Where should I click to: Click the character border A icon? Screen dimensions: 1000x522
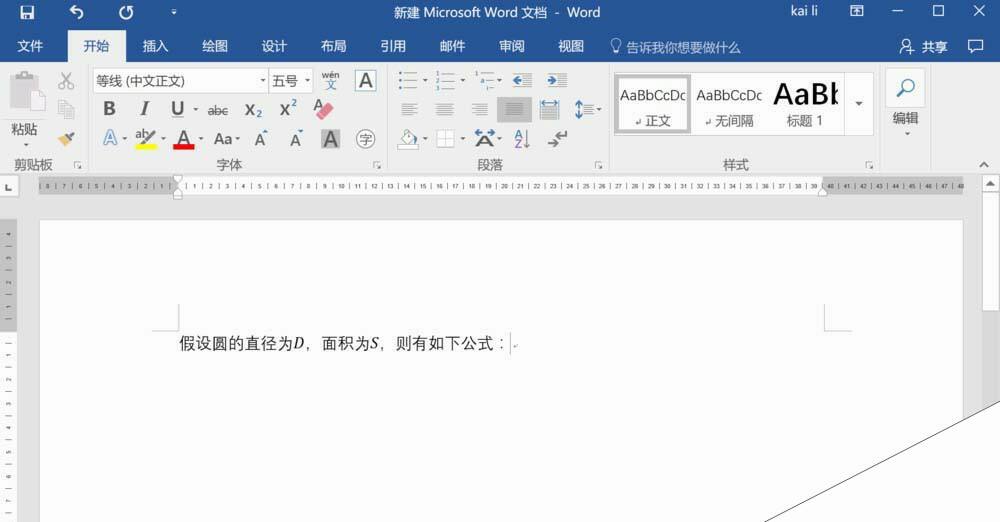[365, 81]
